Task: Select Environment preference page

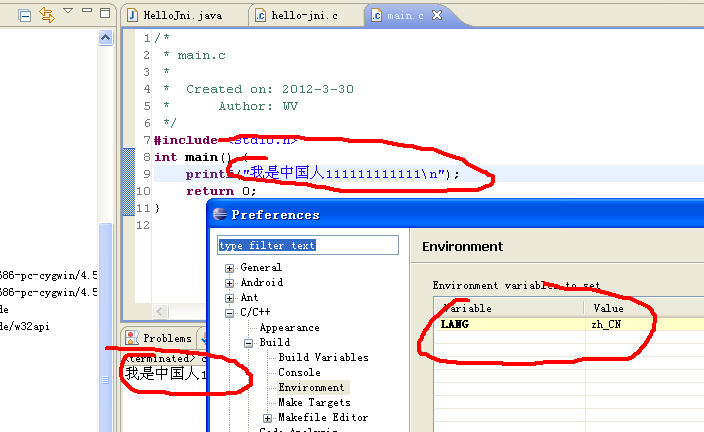Action: tap(311, 387)
